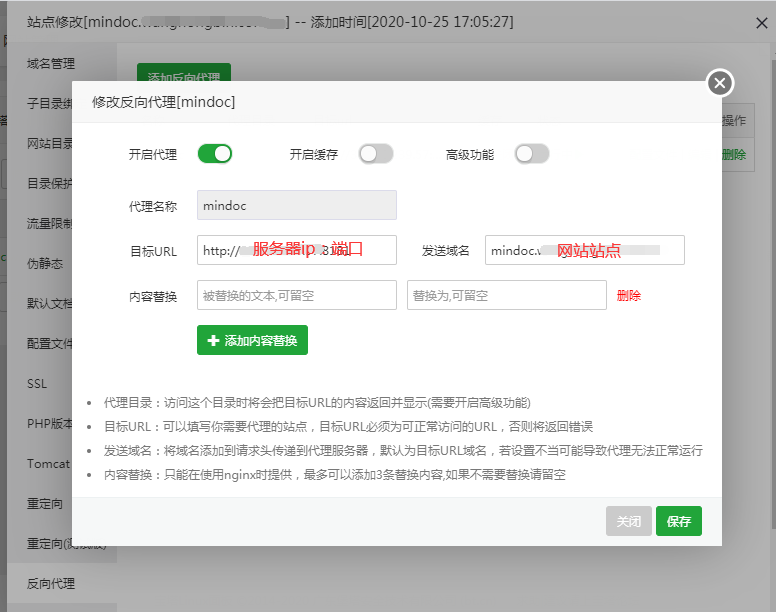Delete the content replacement row via red 删除
Screen dimensions: 776x612
pyautogui.click(x=629, y=296)
